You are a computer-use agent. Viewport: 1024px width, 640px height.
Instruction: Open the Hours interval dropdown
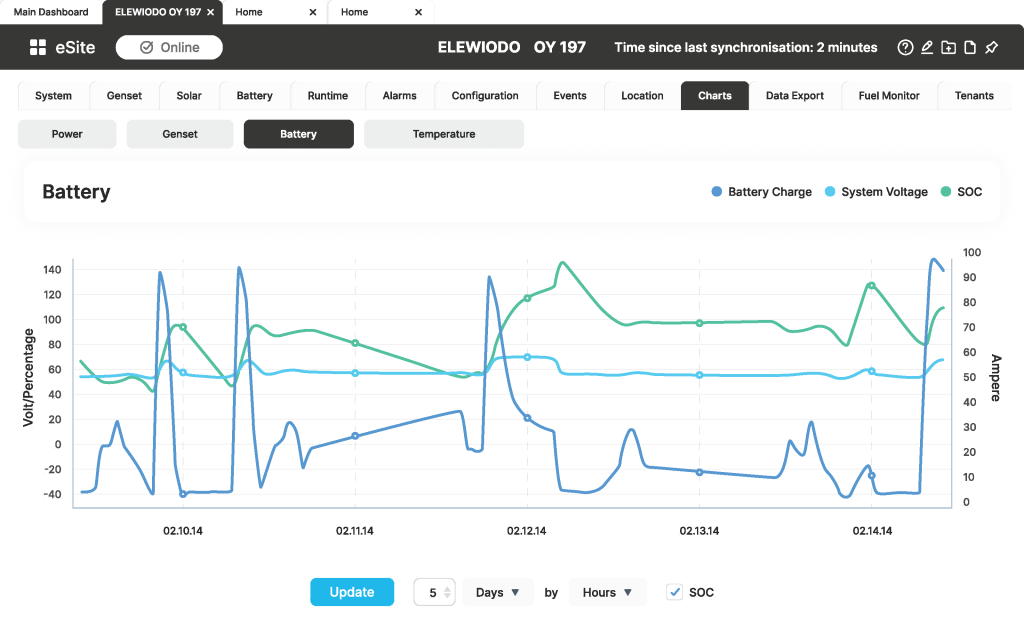point(607,592)
